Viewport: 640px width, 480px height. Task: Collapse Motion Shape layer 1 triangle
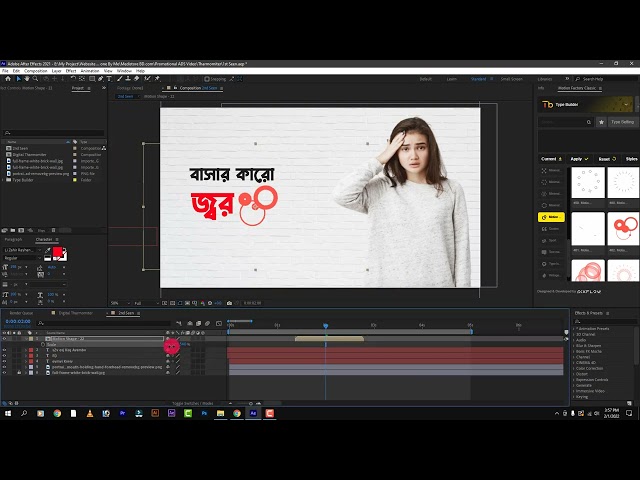(x=26, y=339)
